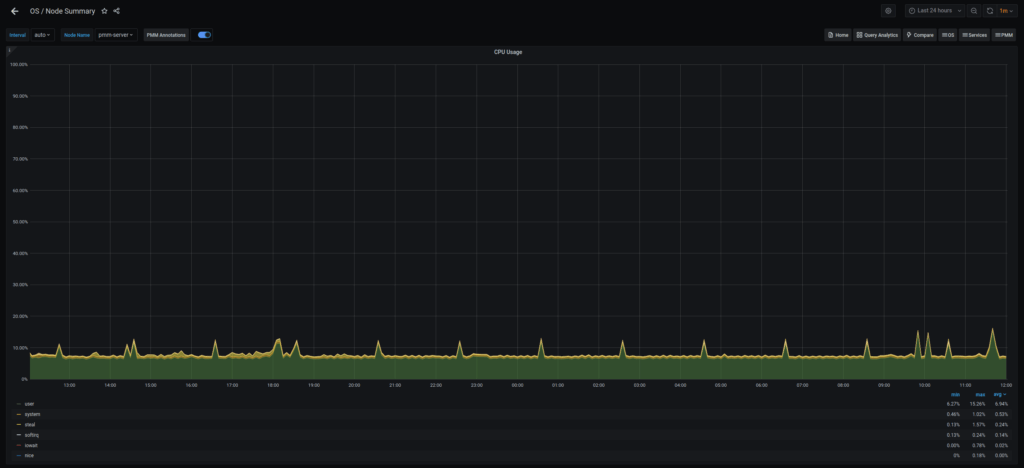
Task: Click the OS / Node Summary title
Action: click(63, 11)
